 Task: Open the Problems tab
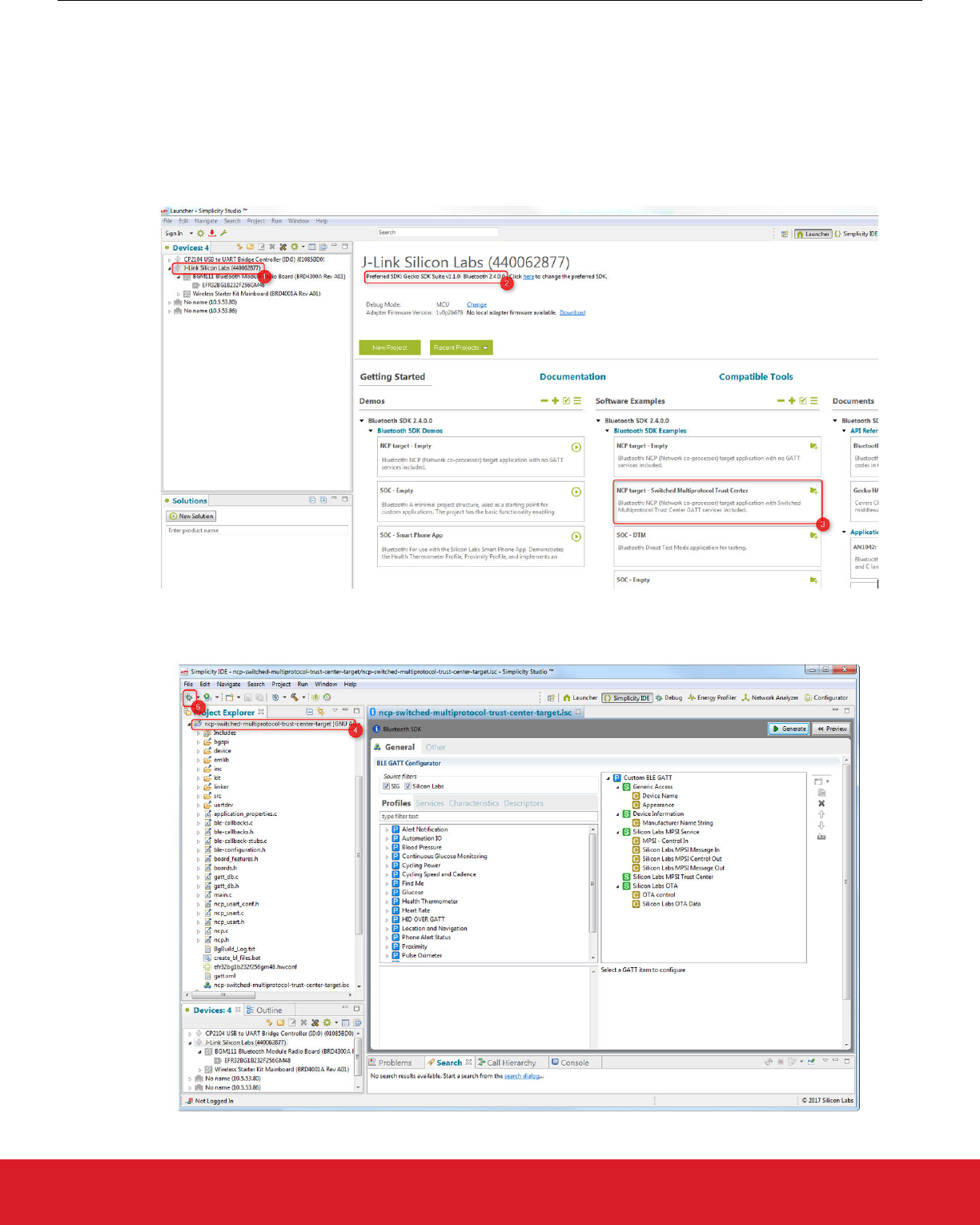click(x=391, y=1062)
